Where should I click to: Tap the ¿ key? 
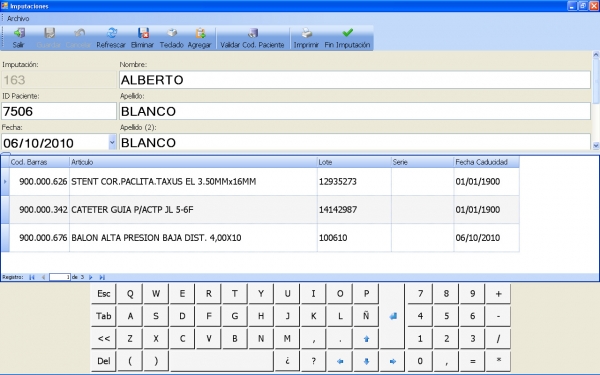click(287, 361)
